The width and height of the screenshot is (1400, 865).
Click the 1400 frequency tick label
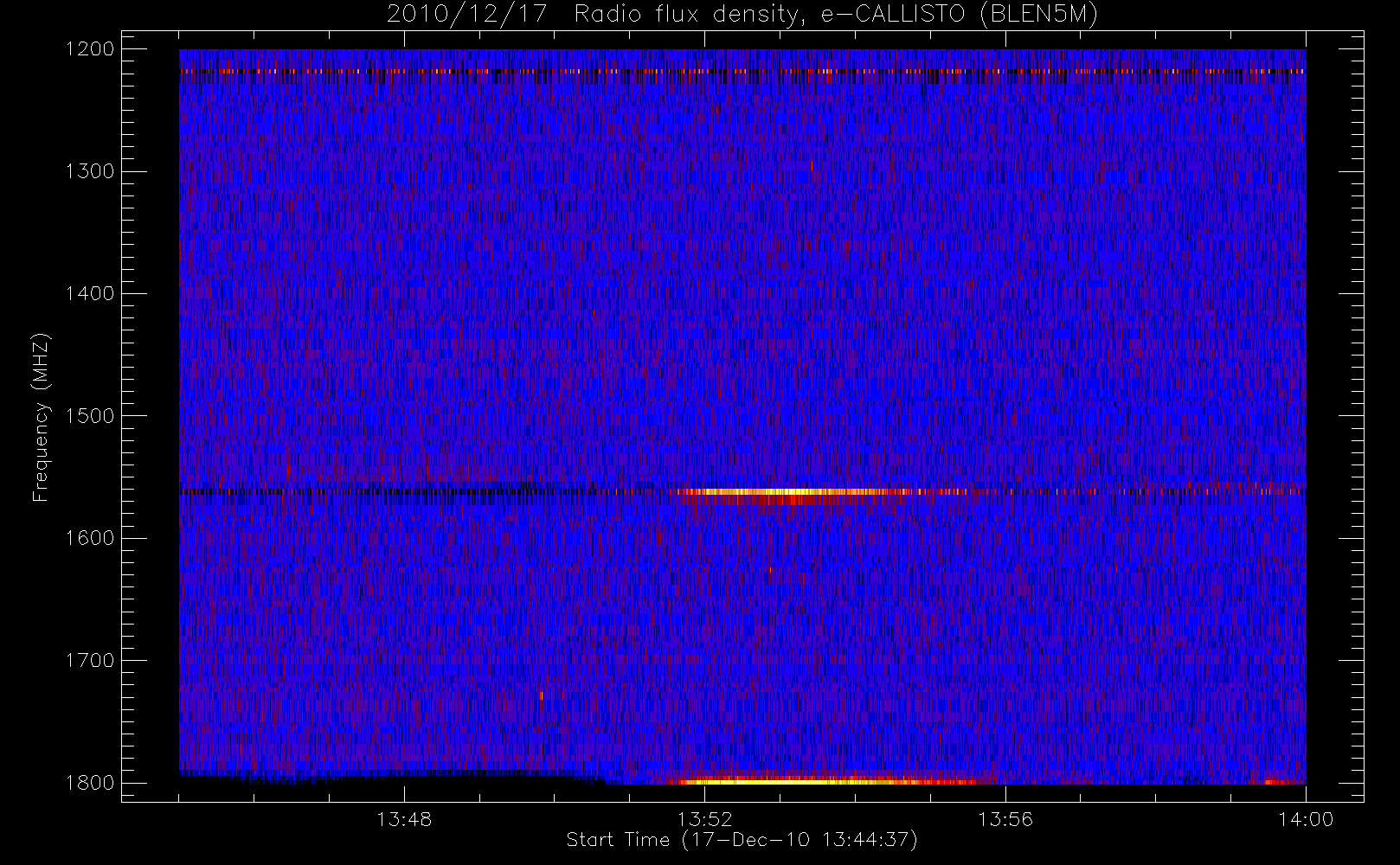(x=90, y=293)
